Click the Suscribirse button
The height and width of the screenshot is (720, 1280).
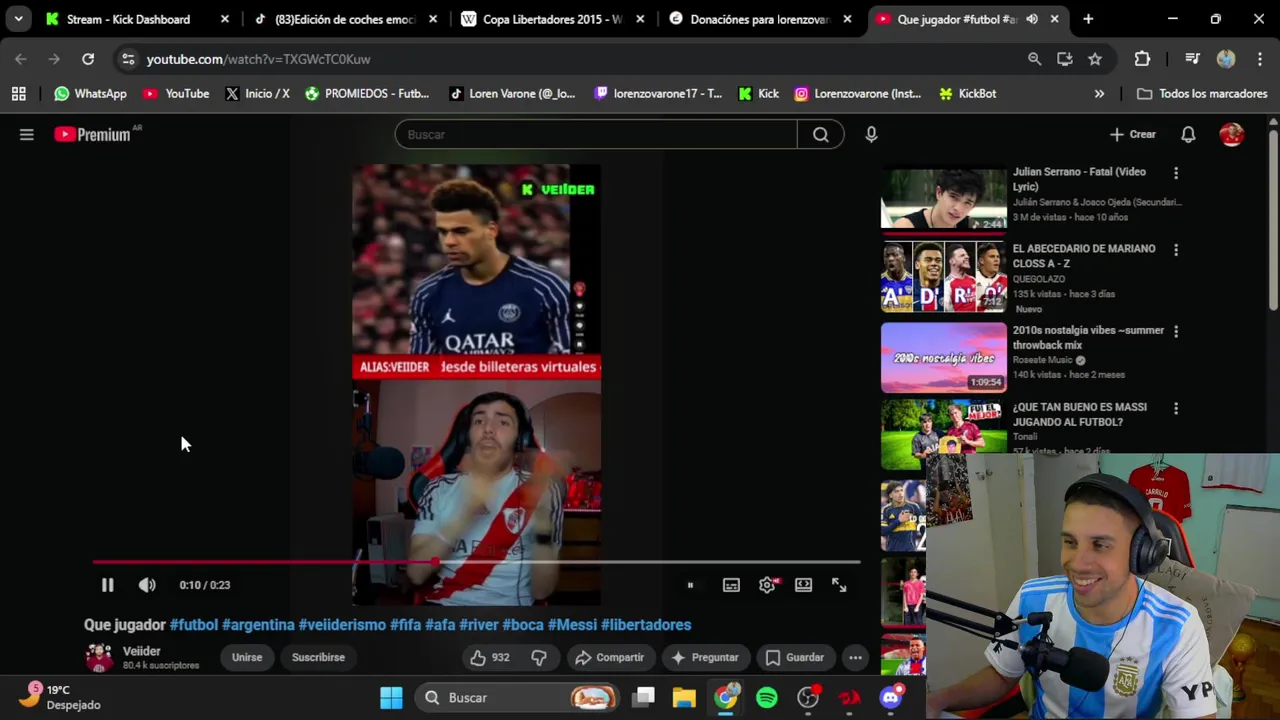(318, 657)
